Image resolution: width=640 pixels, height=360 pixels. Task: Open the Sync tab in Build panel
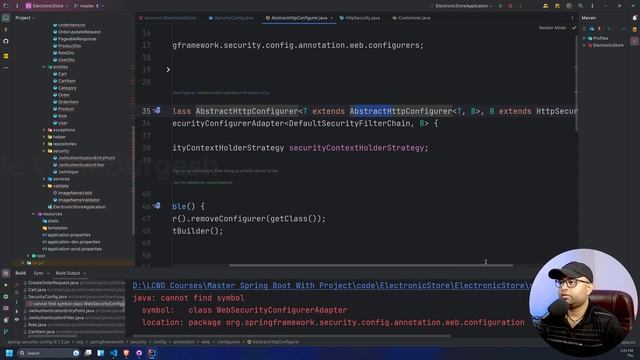pos(38,273)
